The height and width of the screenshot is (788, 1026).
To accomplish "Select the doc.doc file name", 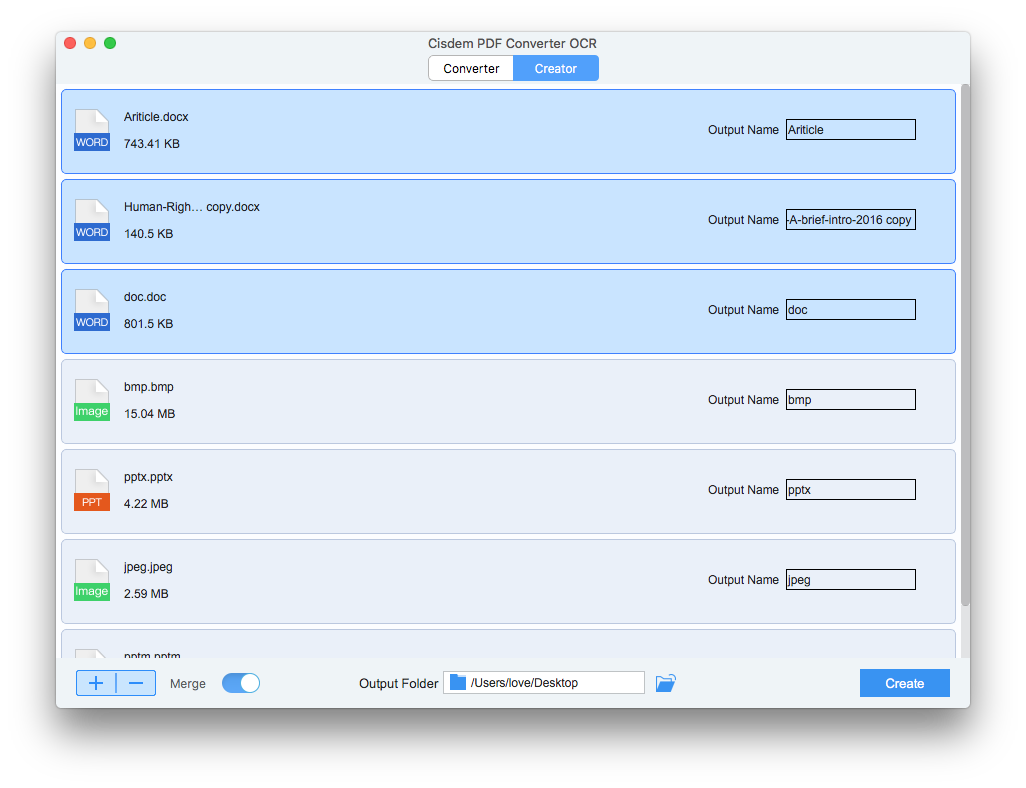I will tap(145, 297).
